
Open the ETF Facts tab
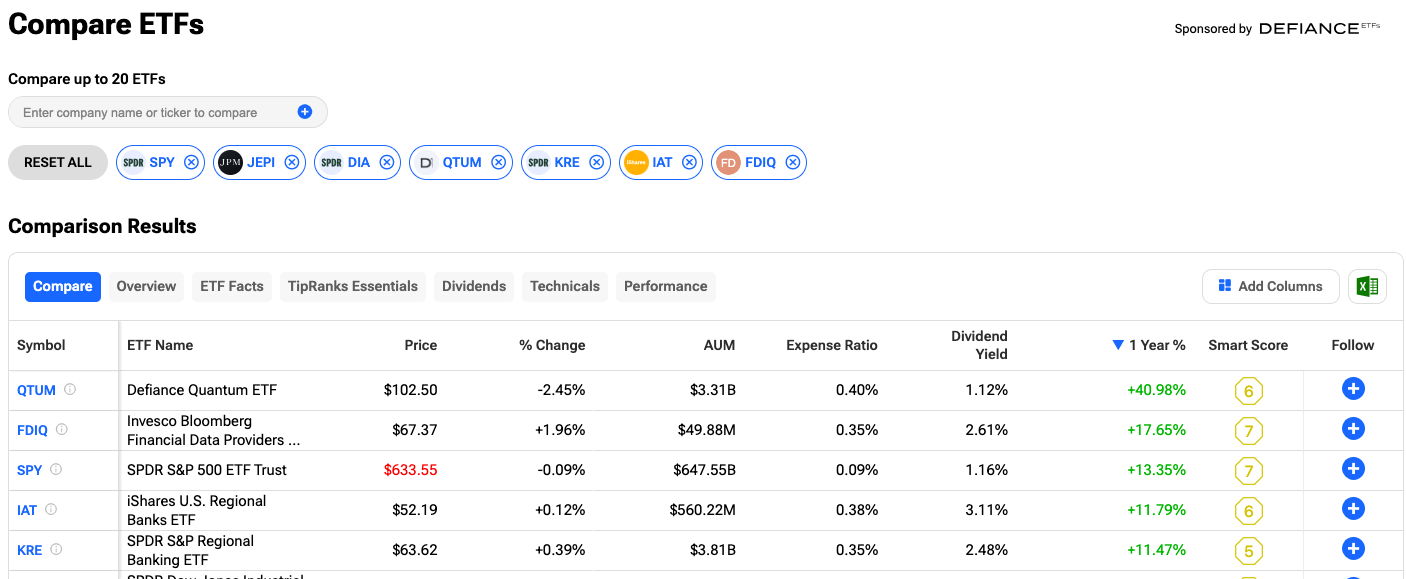click(x=231, y=286)
